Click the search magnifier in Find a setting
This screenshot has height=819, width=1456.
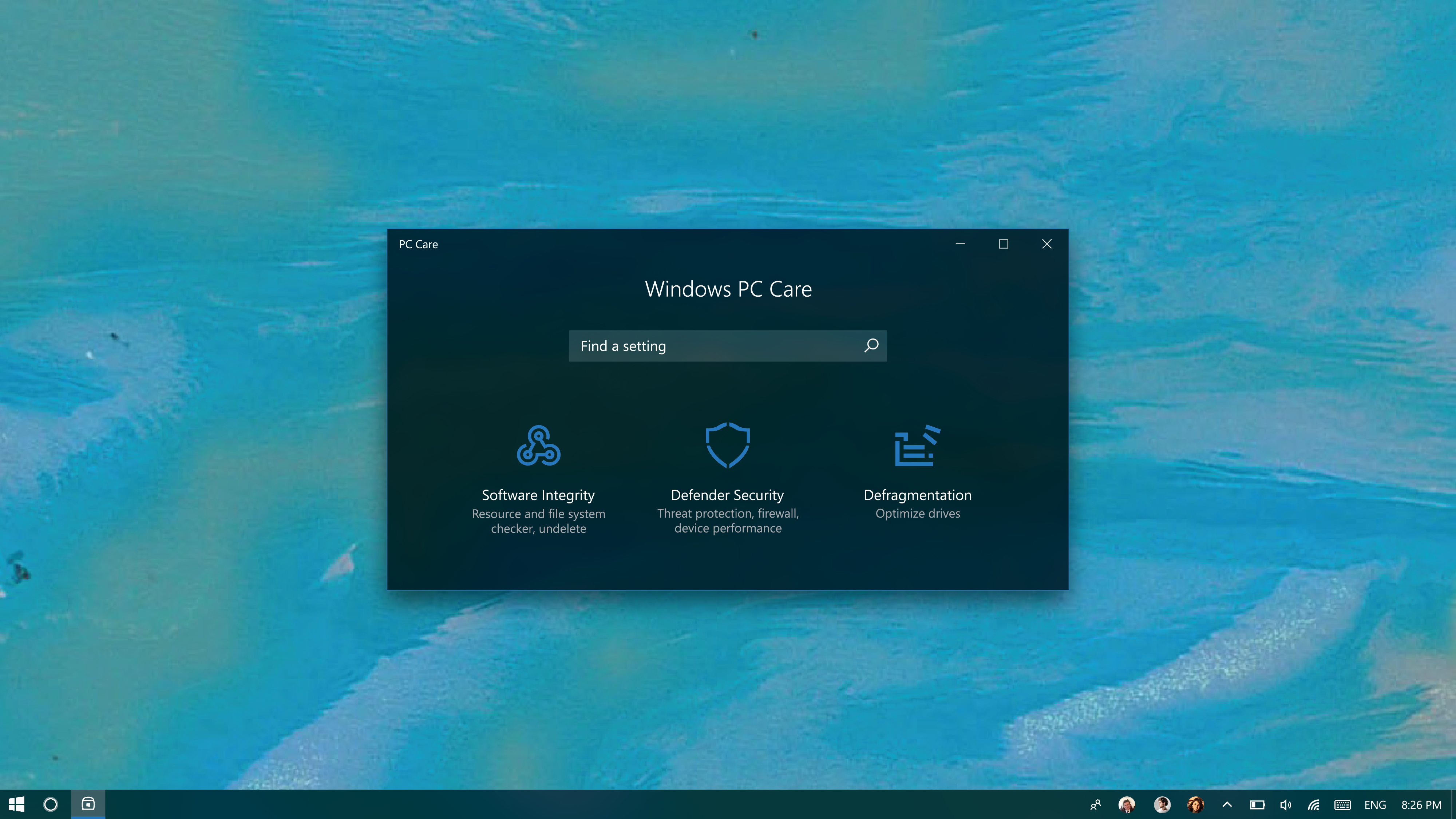pyautogui.click(x=871, y=345)
